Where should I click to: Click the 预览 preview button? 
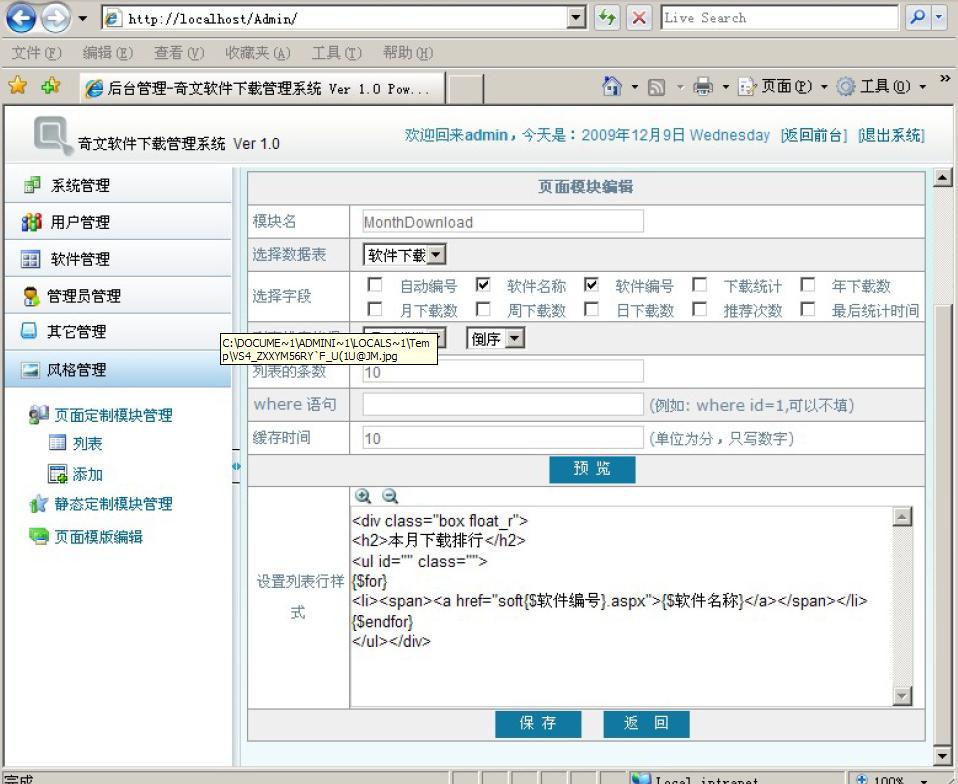[592, 469]
